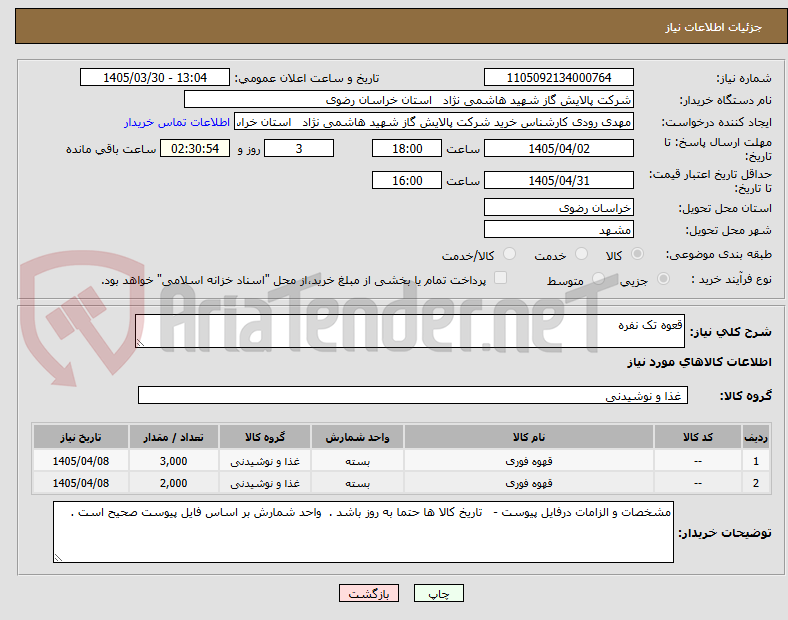Open اطلاعات تماس خریدار contact link
The width and height of the screenshot is (788, 620).
[x=177, y=122]
